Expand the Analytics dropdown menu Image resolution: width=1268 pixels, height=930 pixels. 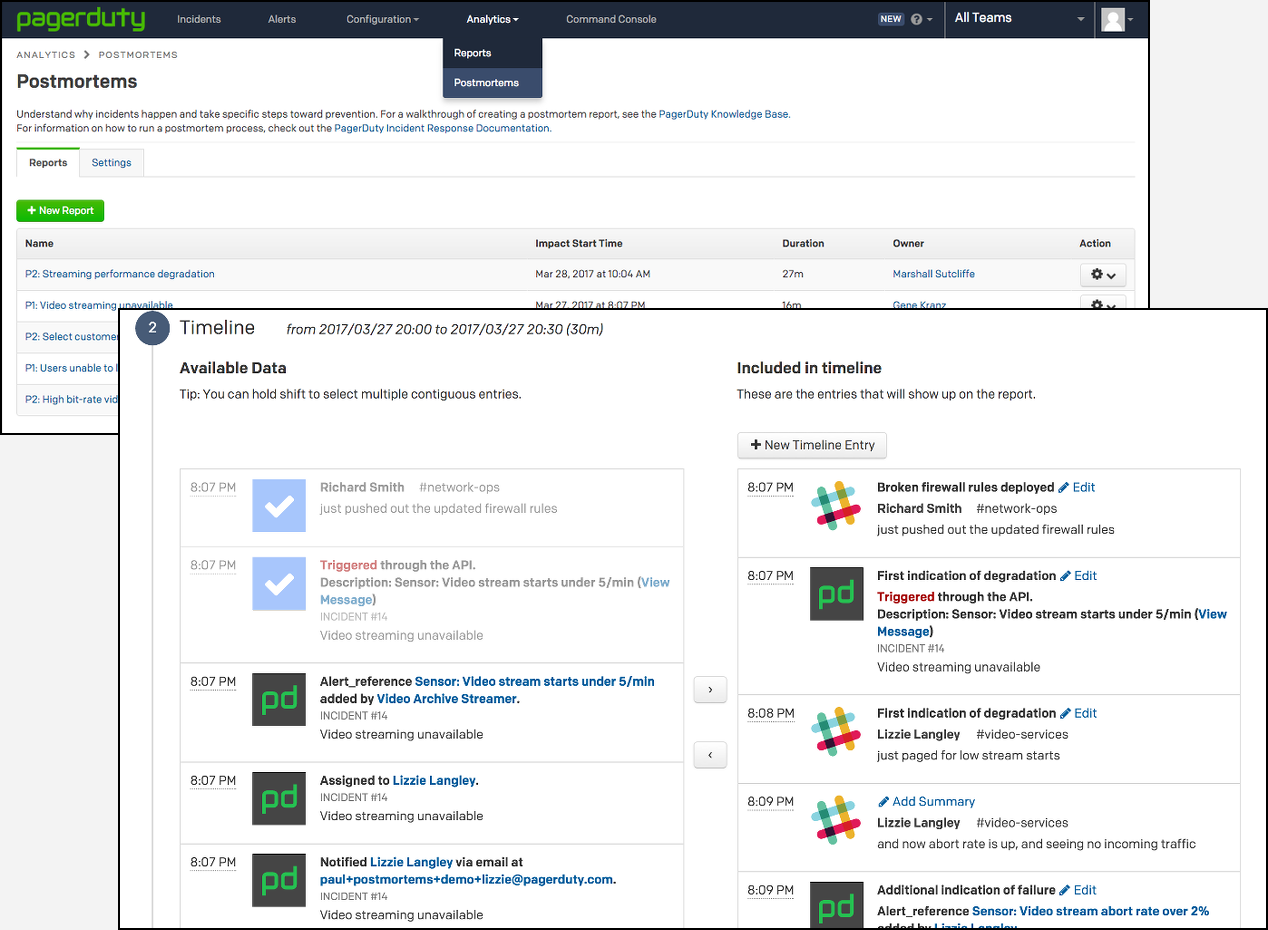tap(492, 19)
